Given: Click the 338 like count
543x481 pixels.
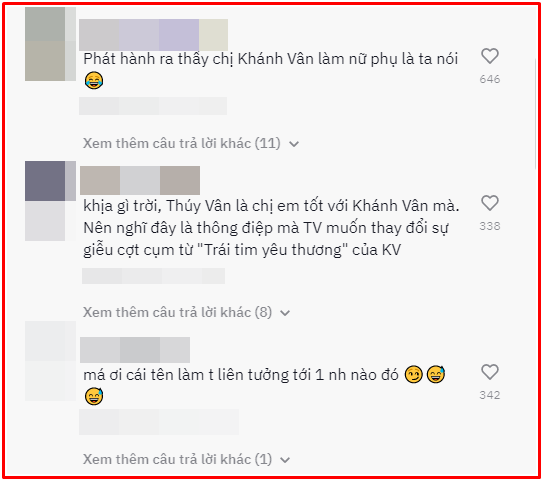Looking at the screenshot, I should pos(490,226).
